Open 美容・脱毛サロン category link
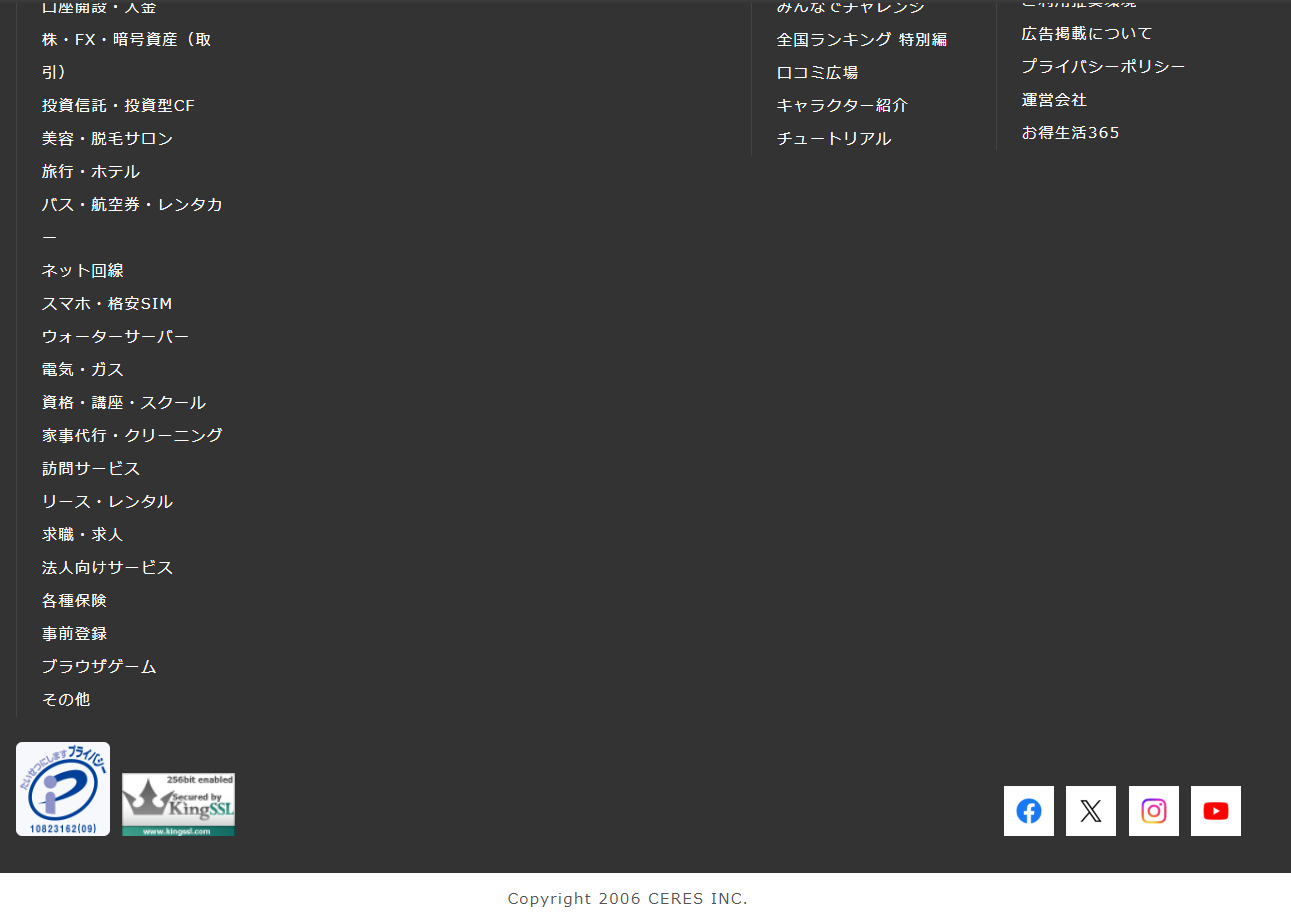Screen dimensions: 1291x921 [x=107, y=139]
